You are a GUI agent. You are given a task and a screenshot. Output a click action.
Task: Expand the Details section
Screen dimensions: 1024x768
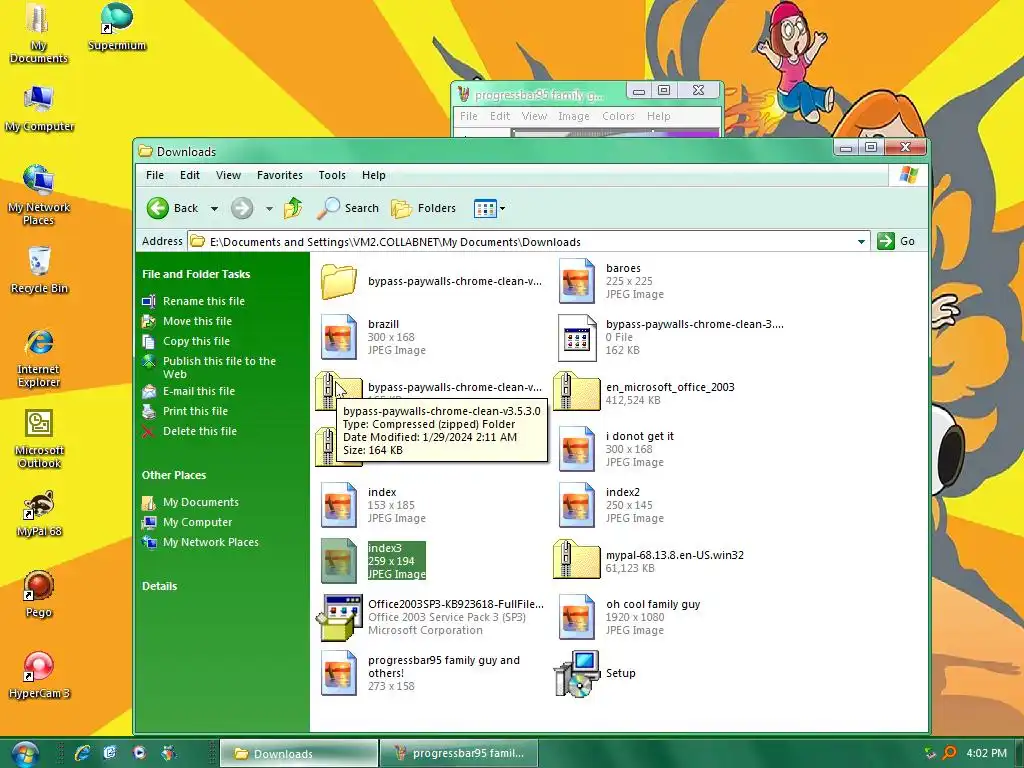[159, 586]
